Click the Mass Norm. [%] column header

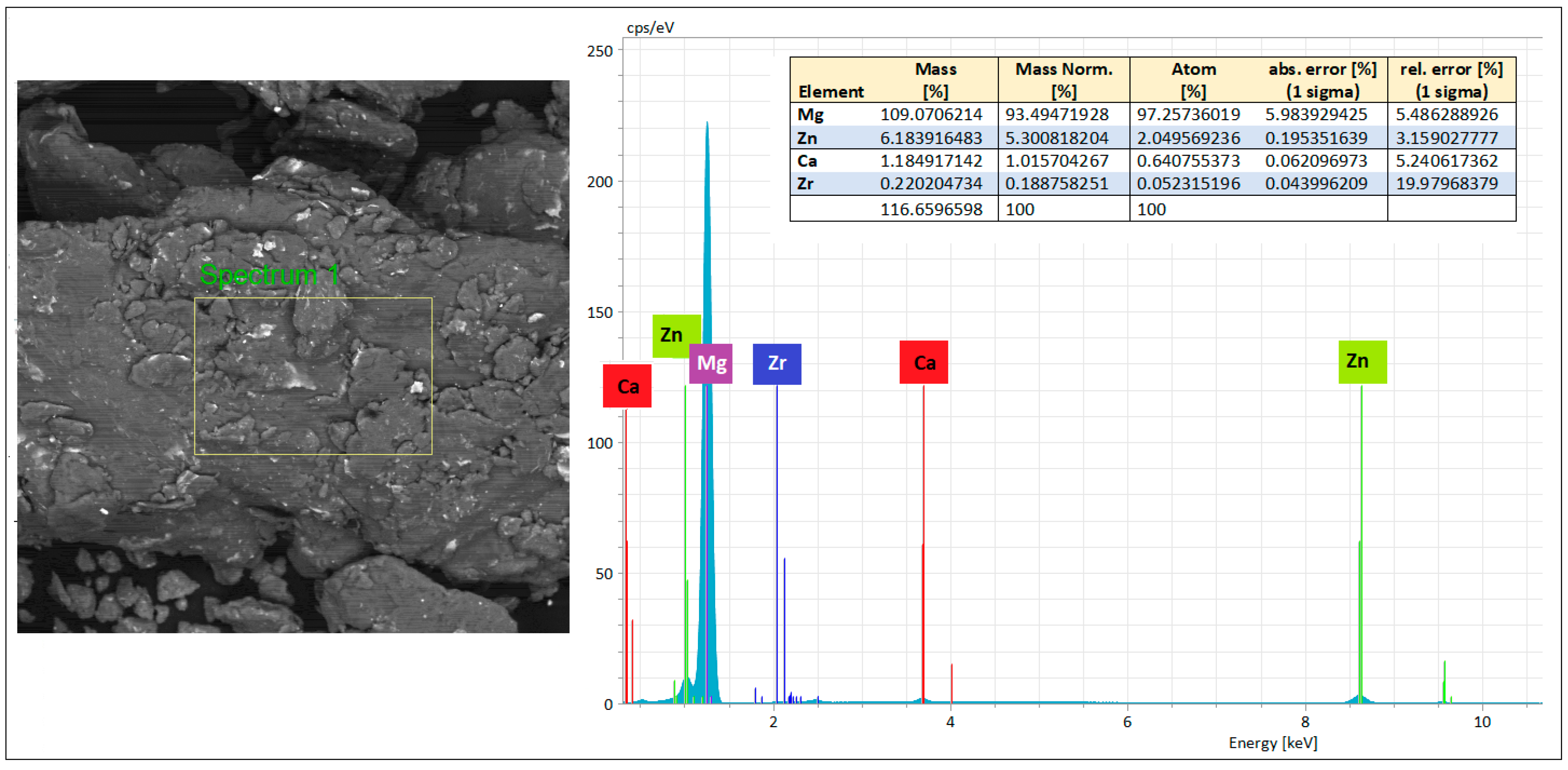point(1063,80)
